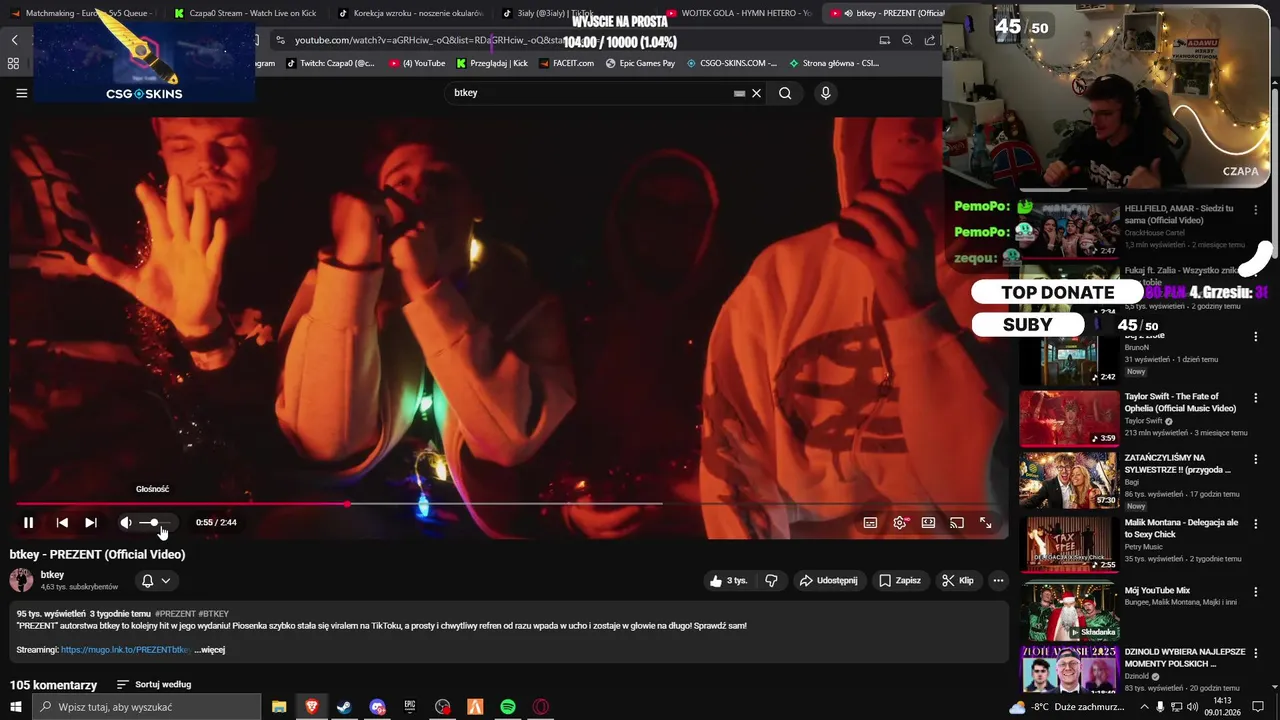
Task: Switch to the Czapa0 Stream Kick tab
Action: (x=246, y=13)
